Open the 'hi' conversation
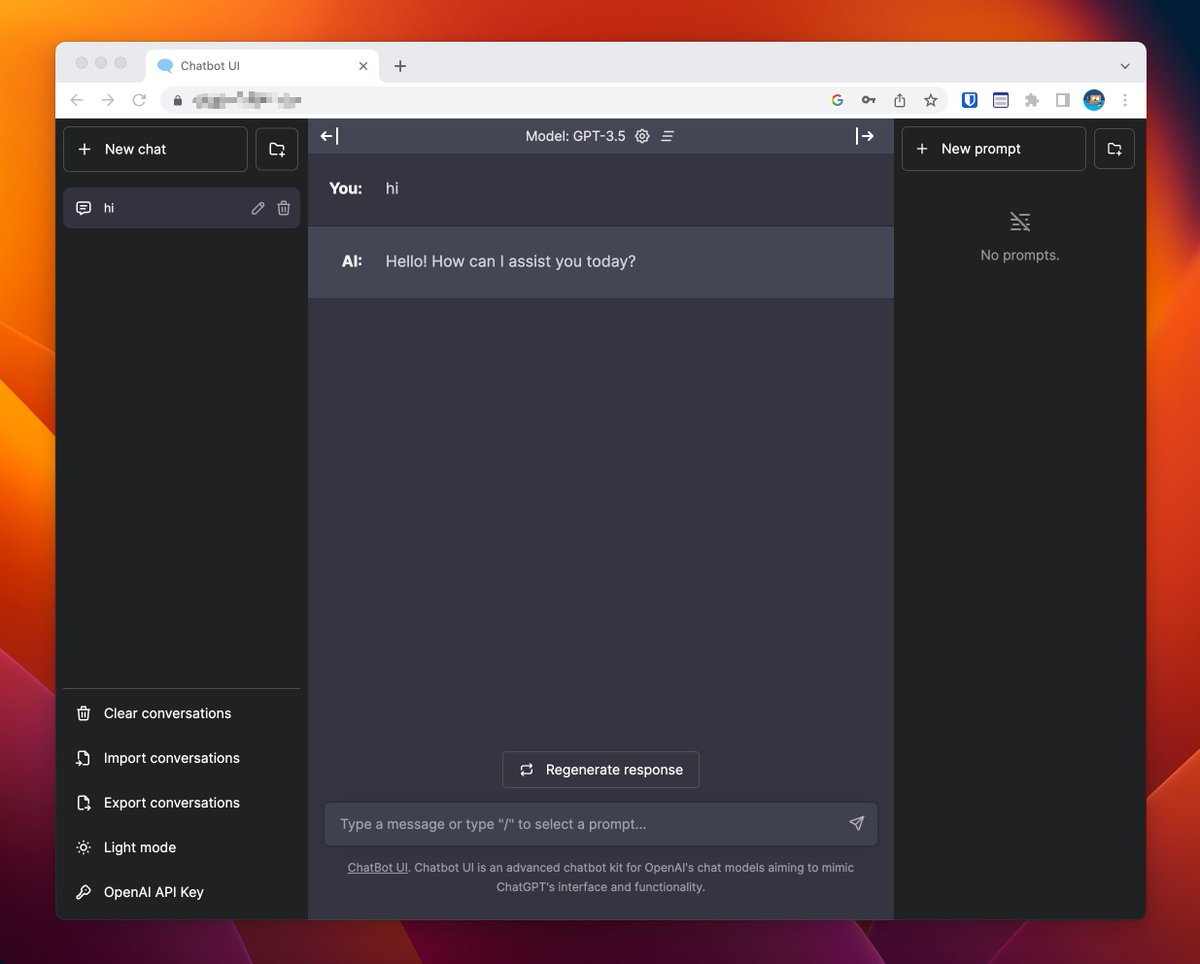 (x=181, y=208)
